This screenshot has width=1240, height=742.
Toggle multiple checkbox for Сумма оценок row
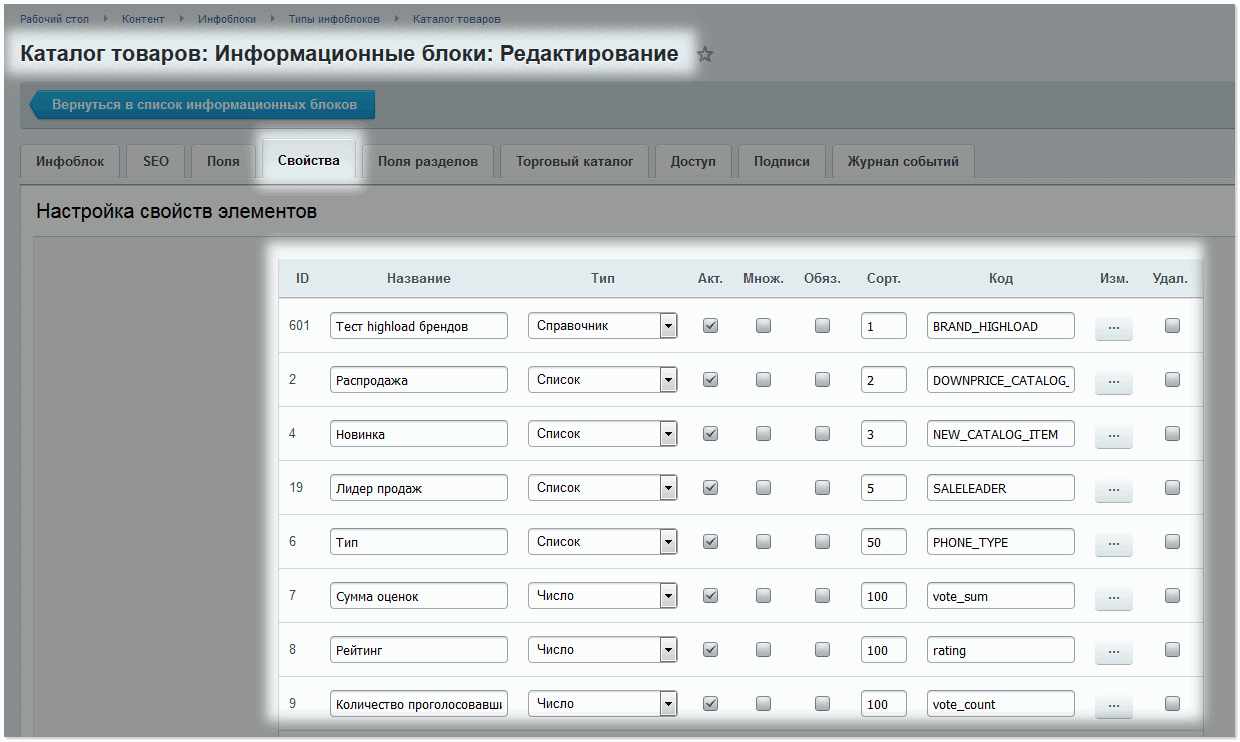763,595
